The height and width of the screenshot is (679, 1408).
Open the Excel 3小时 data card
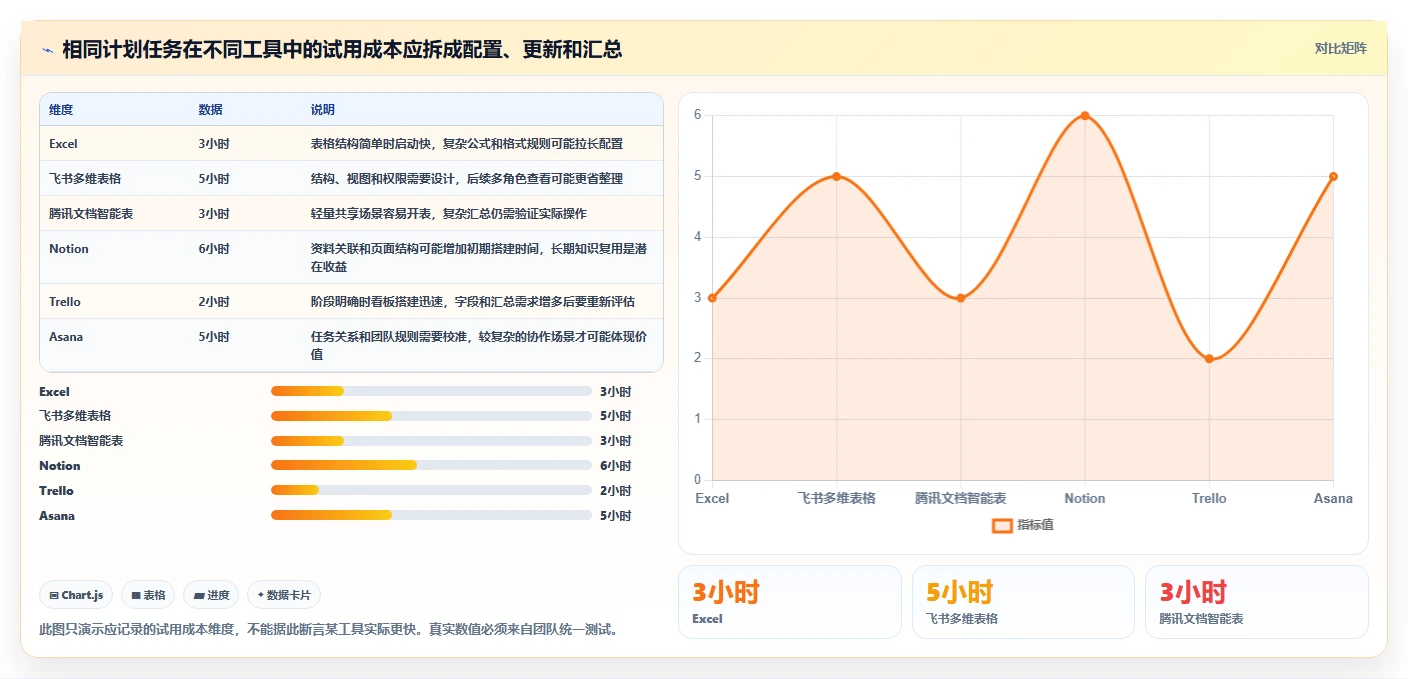(x=790, y=602)
